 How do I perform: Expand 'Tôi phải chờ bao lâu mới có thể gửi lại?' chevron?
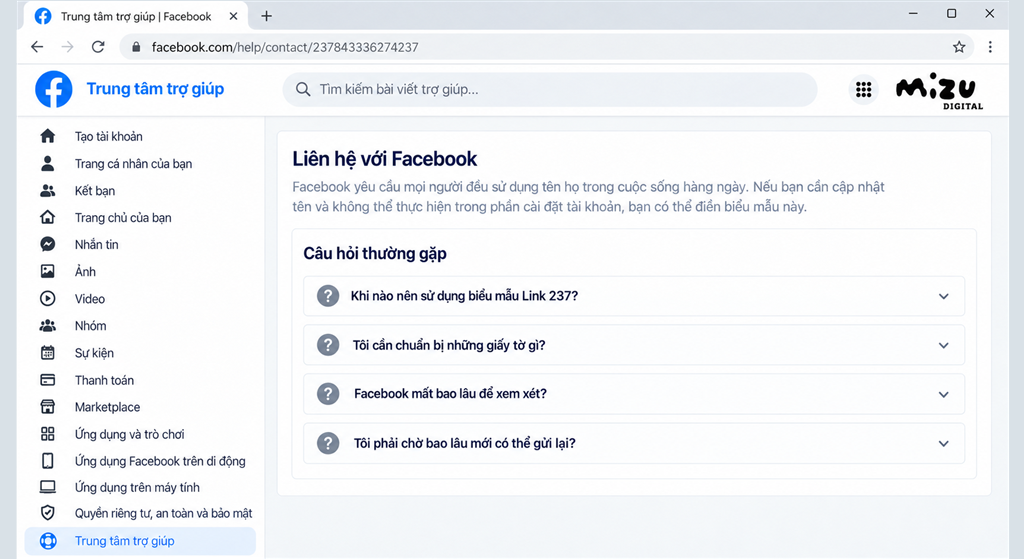pyautogui.click(x=944, y=443)
